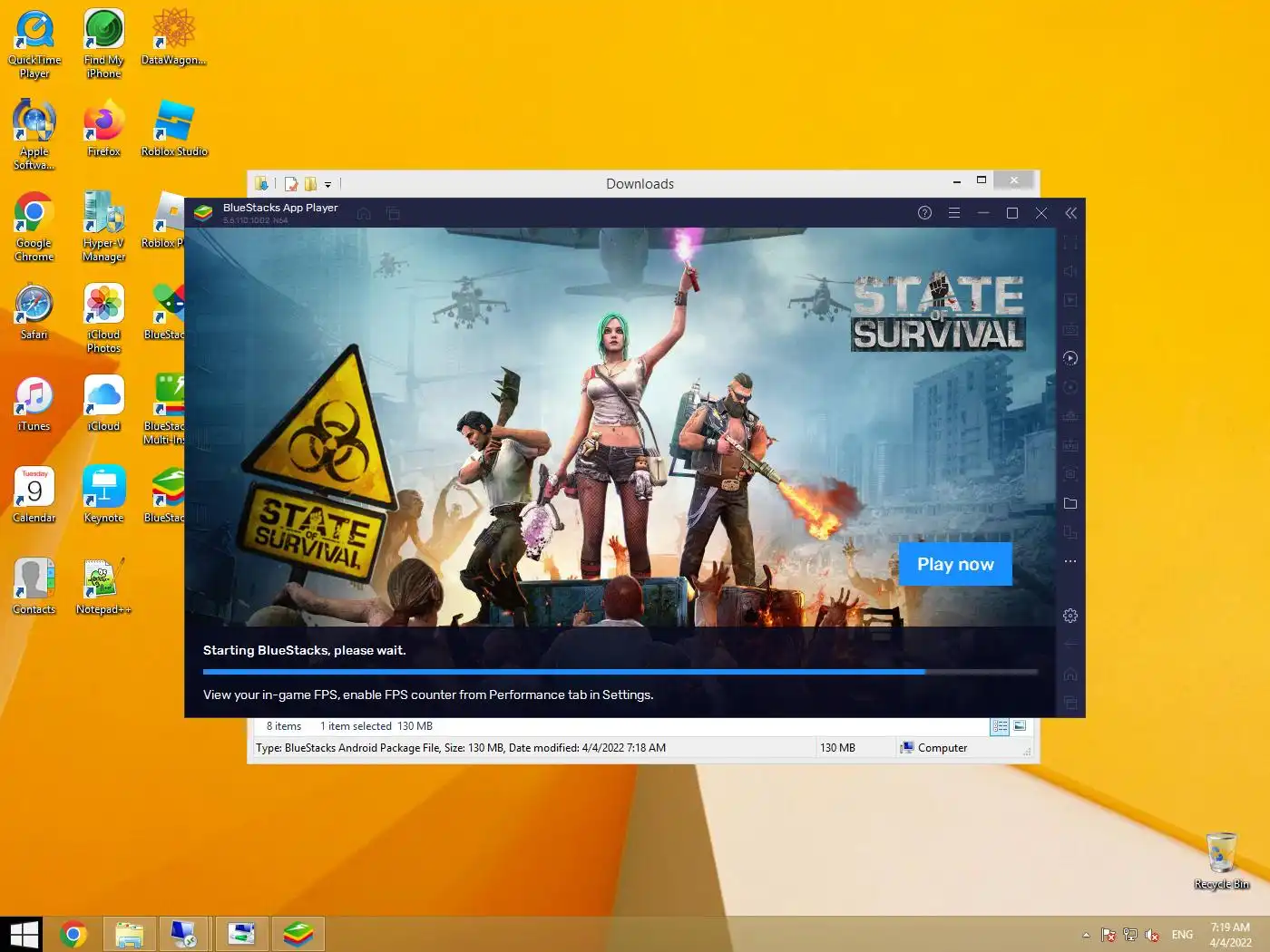This screenshot has height=952, width=1270.
Task: Select Google Chrome desktop shortcut
Action: 34,227
